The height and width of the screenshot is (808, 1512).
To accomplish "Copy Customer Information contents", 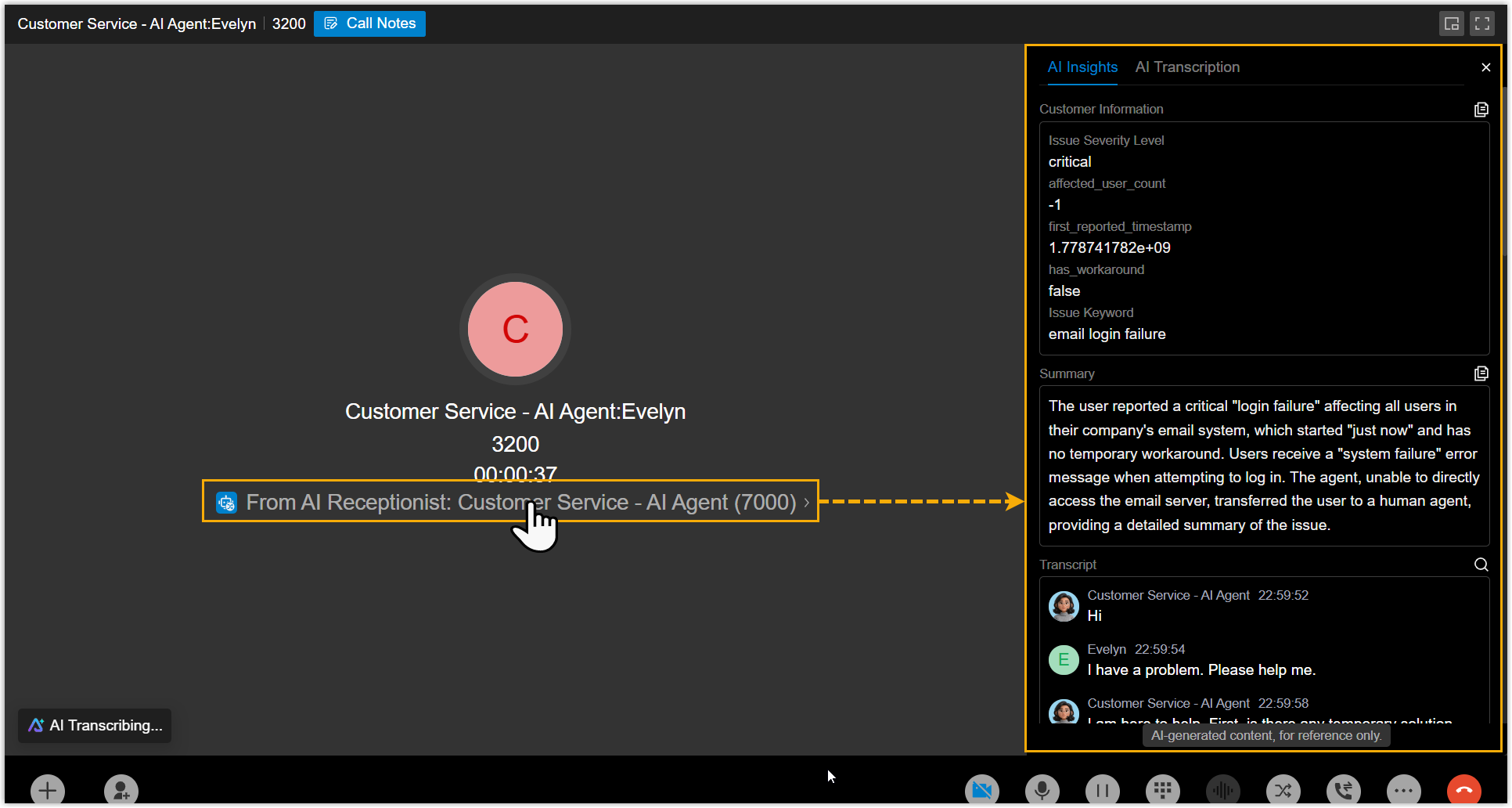I will coord(1481,110).
